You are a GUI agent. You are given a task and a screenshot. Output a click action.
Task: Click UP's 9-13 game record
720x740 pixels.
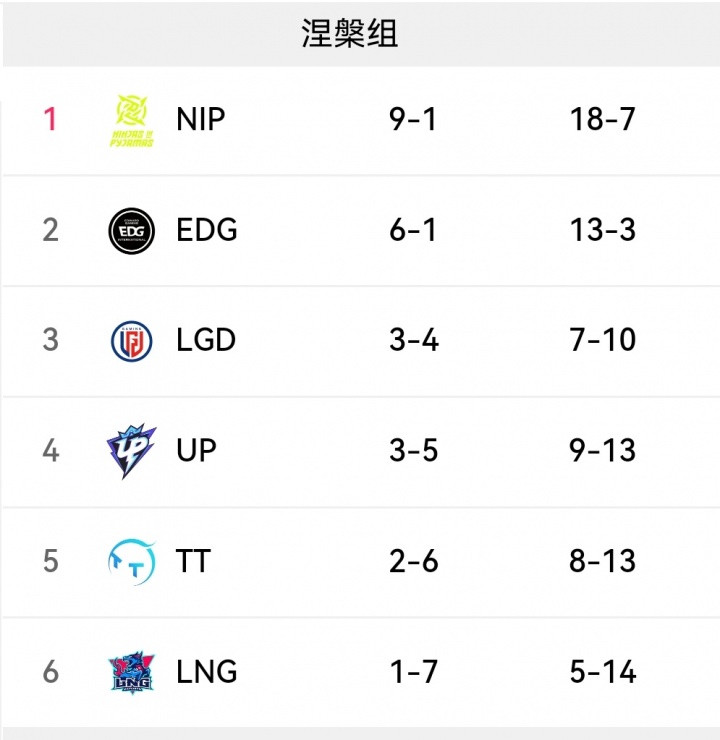pyautogui.click(x=602, y=451)
